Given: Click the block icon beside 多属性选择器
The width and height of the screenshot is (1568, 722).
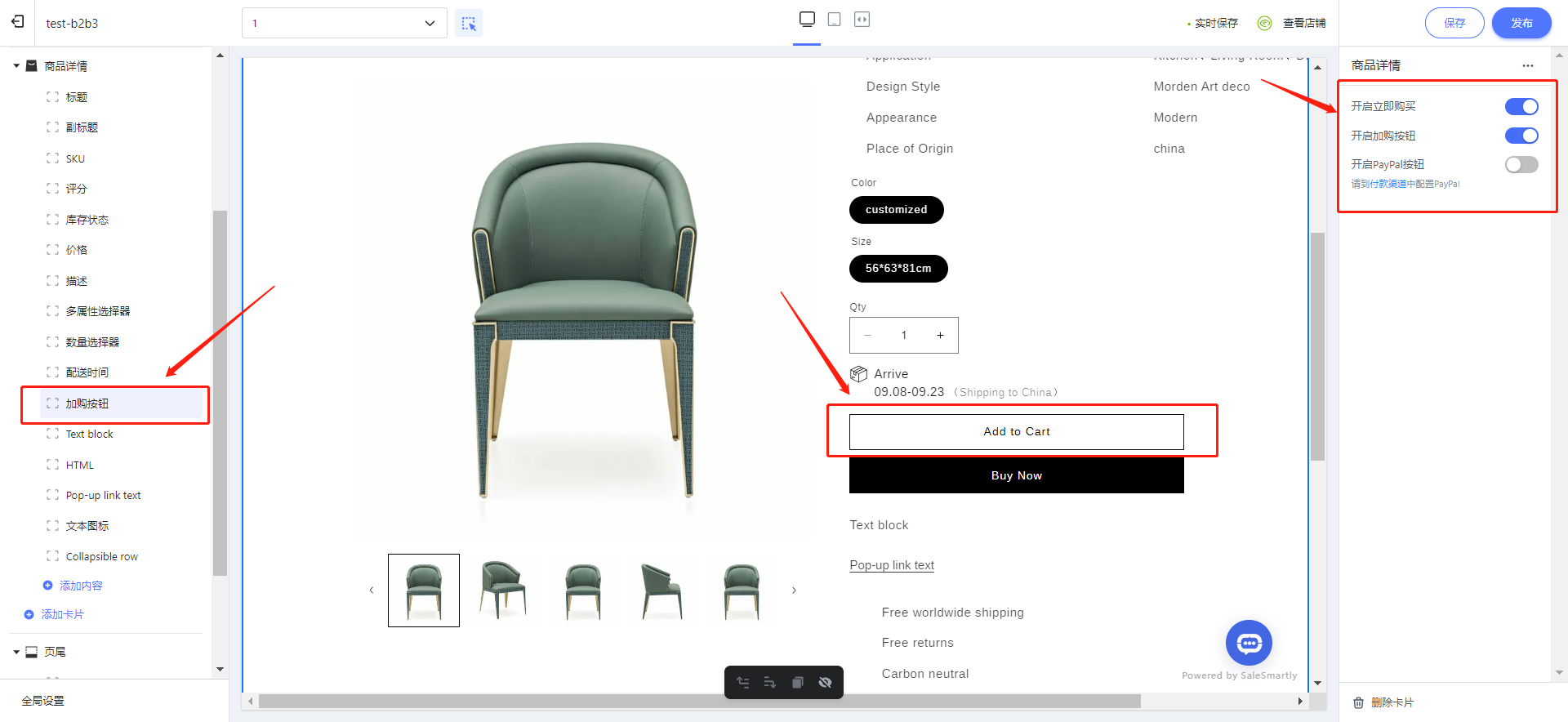Looking at the screenshot, I should point(53,311).
